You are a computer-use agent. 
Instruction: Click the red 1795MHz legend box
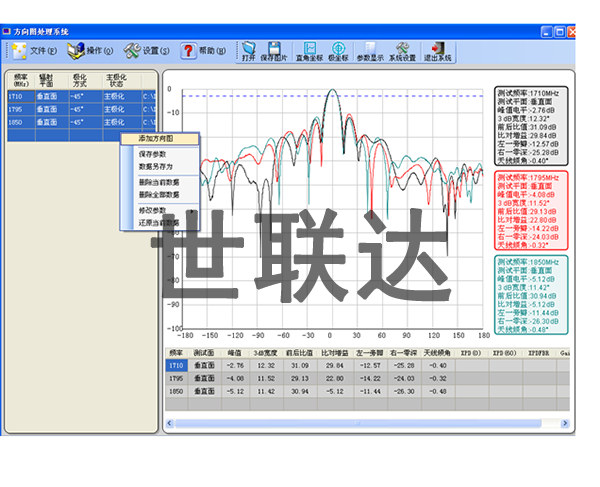[531, 211]
